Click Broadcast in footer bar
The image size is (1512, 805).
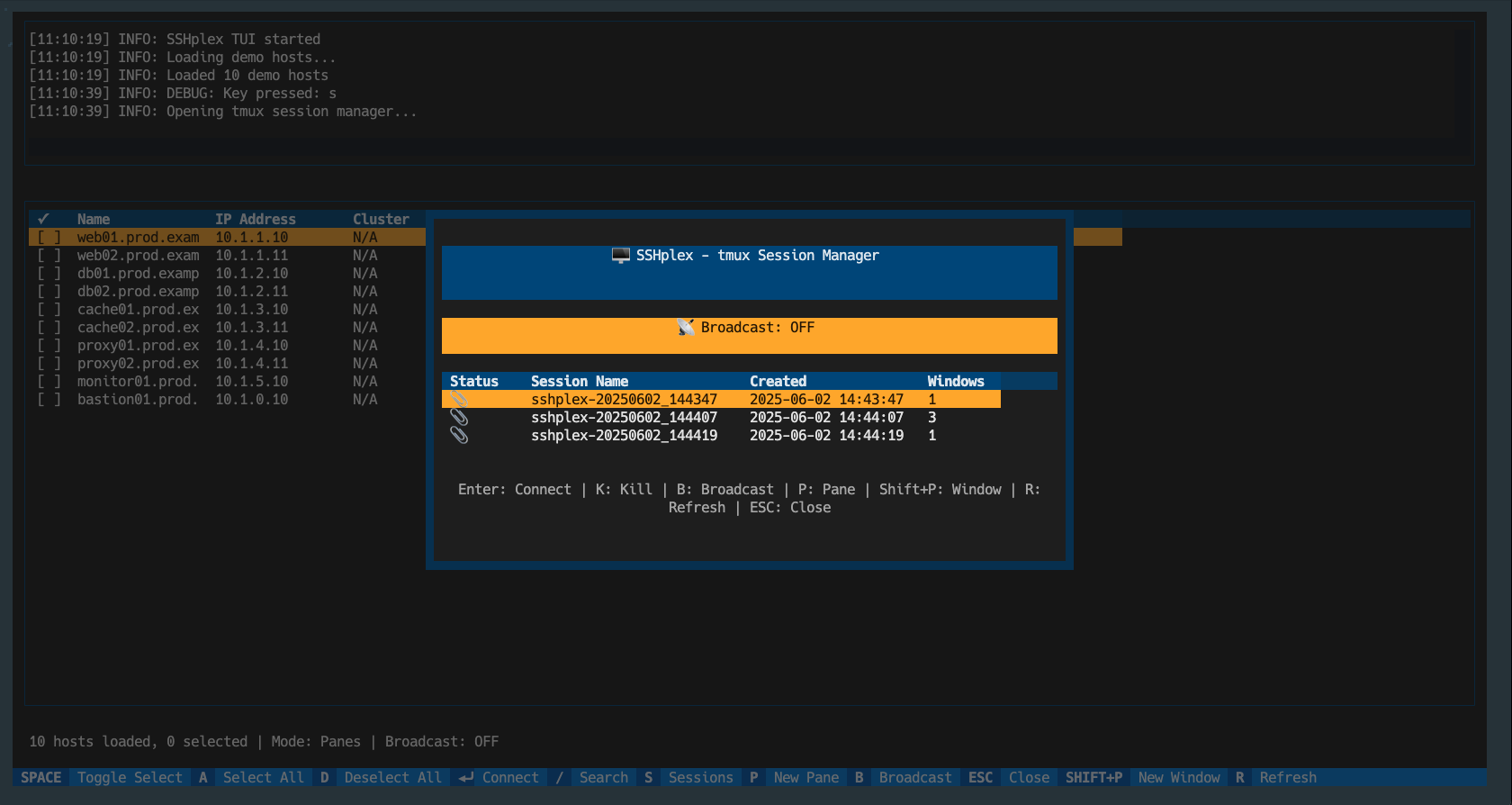tap(915, 778)
